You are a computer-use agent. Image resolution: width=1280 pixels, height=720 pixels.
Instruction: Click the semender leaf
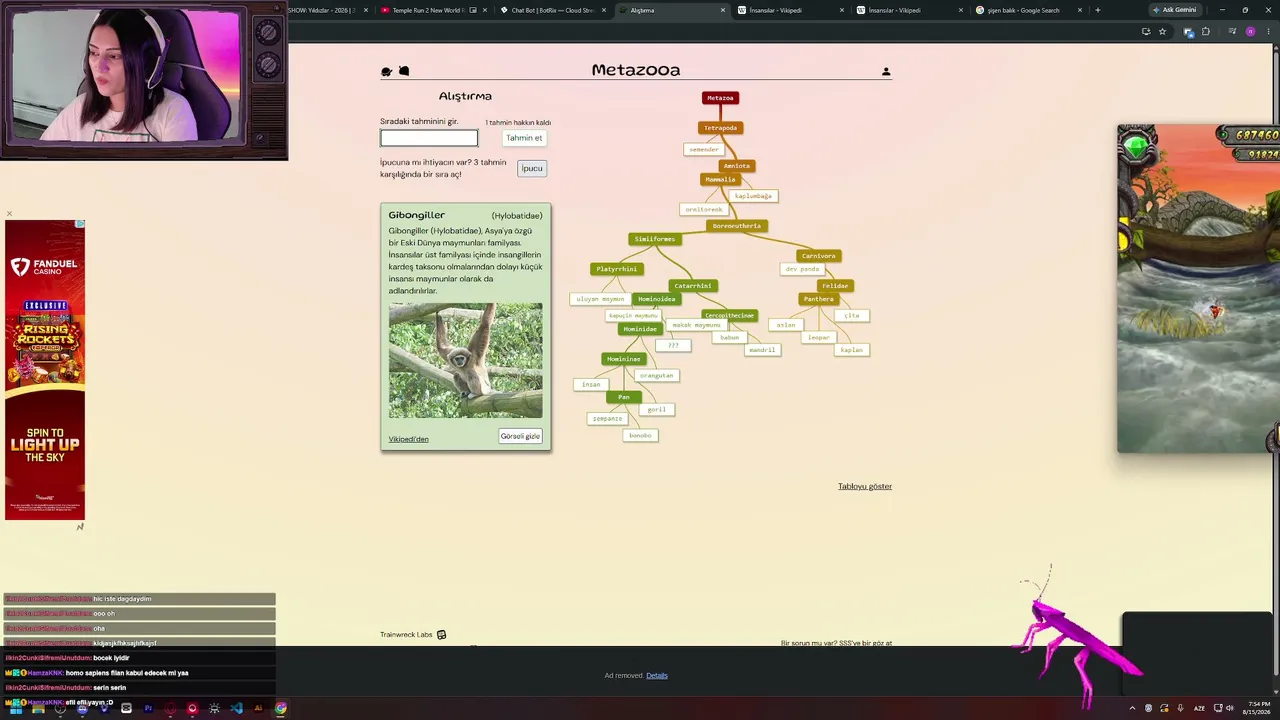click(704, 149)
